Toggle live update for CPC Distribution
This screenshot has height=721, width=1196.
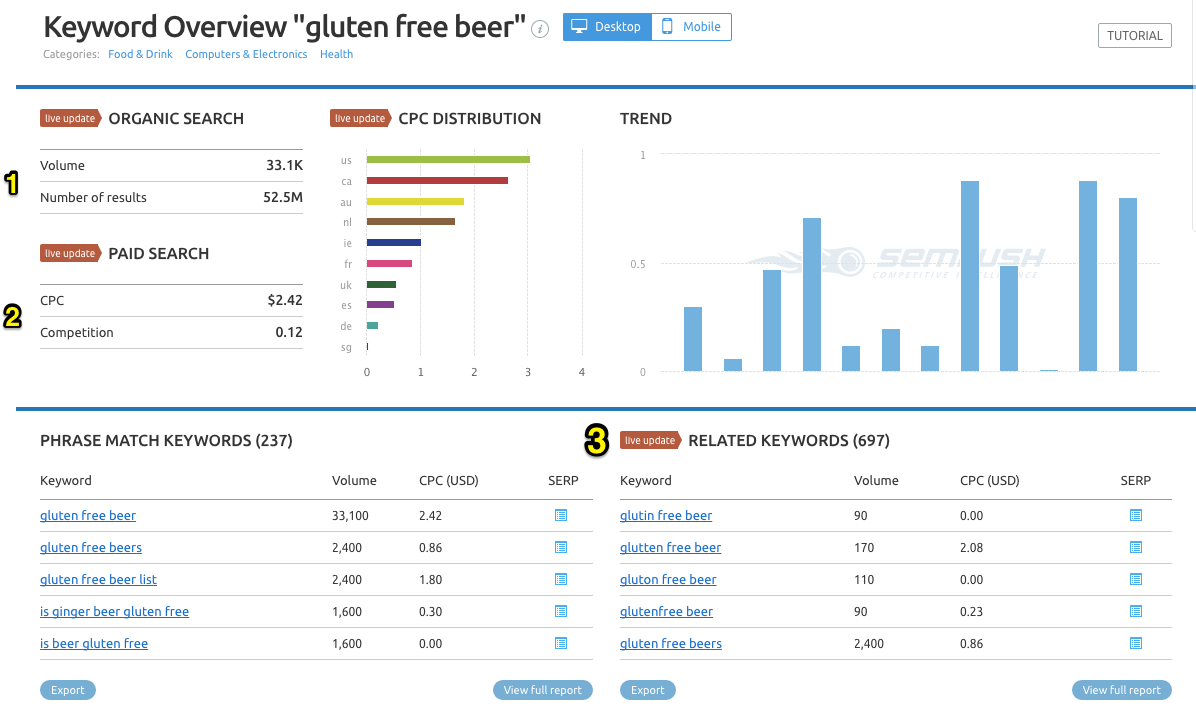coord(360,118)
